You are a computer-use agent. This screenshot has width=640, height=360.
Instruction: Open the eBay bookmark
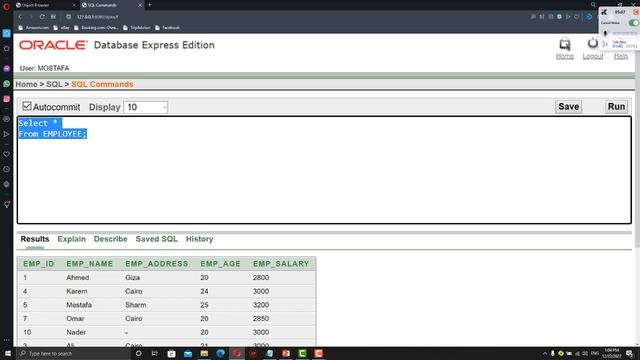pyautogui.click(x=62, y=28)
